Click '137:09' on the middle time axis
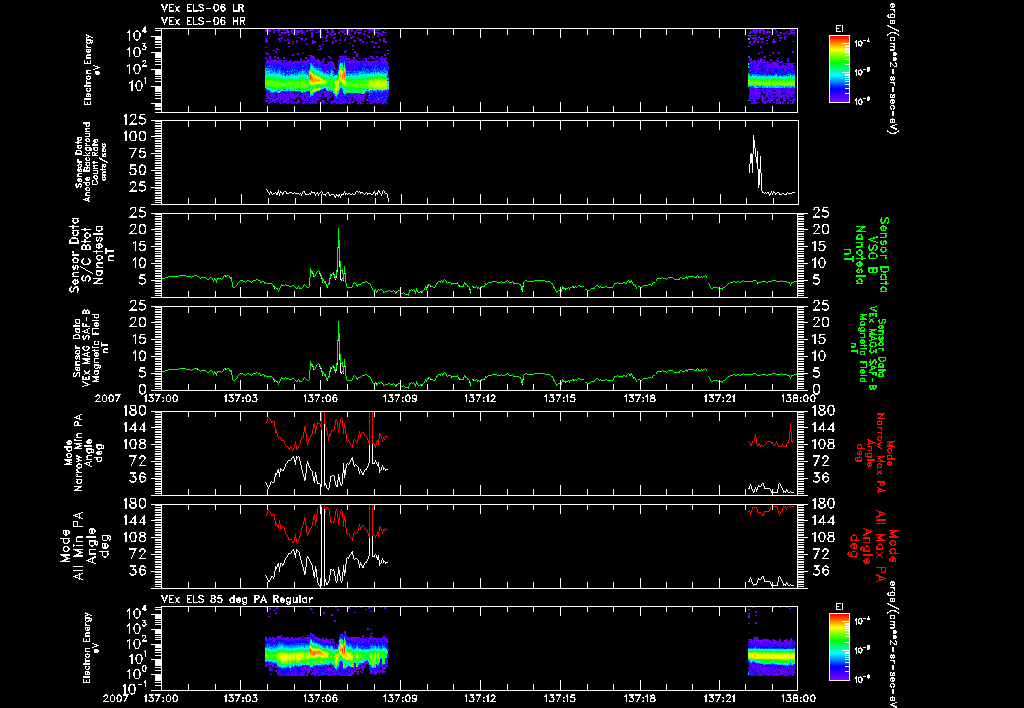The height and width of the screenshot is (708, 1024). pos(400,397)
